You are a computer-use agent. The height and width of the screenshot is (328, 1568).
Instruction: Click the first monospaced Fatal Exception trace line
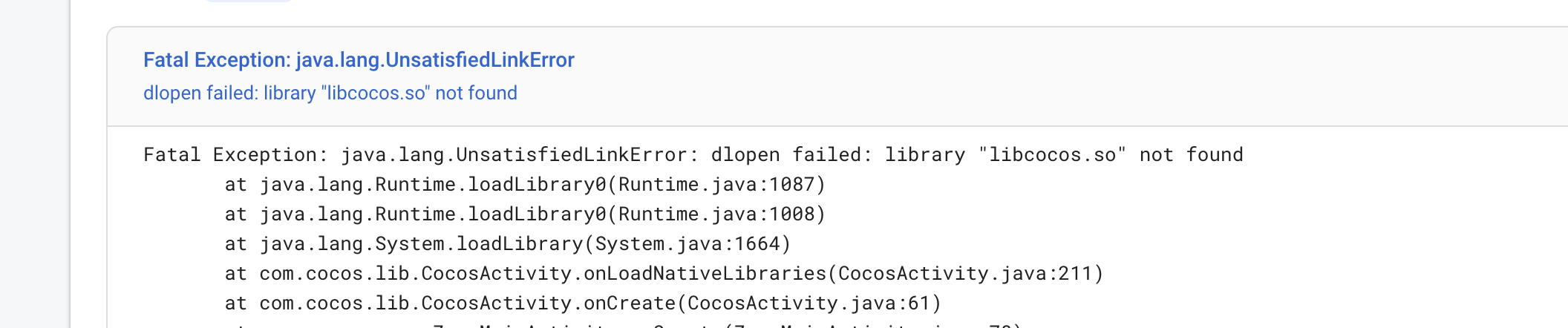tap(693, 155)
